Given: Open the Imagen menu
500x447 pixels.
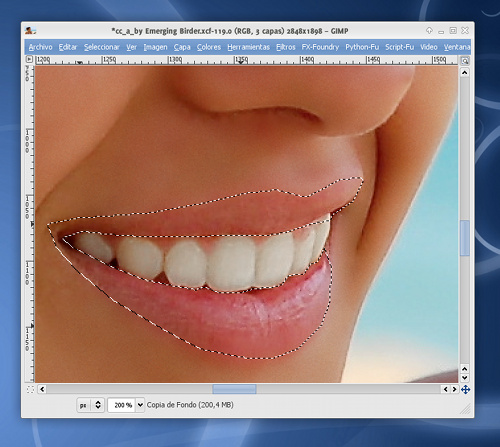Looking at the screenshot, I should tap(155, 47).
